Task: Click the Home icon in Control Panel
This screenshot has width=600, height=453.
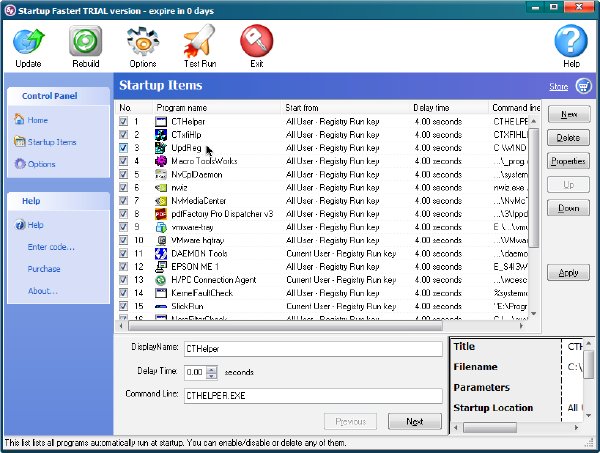Action: click(x=19, y=120)
